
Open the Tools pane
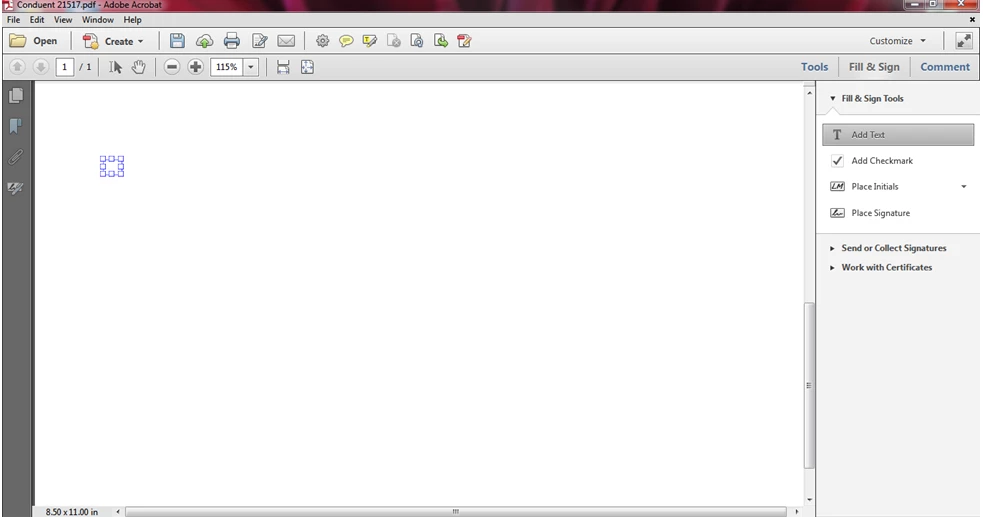tap(814, 67)
